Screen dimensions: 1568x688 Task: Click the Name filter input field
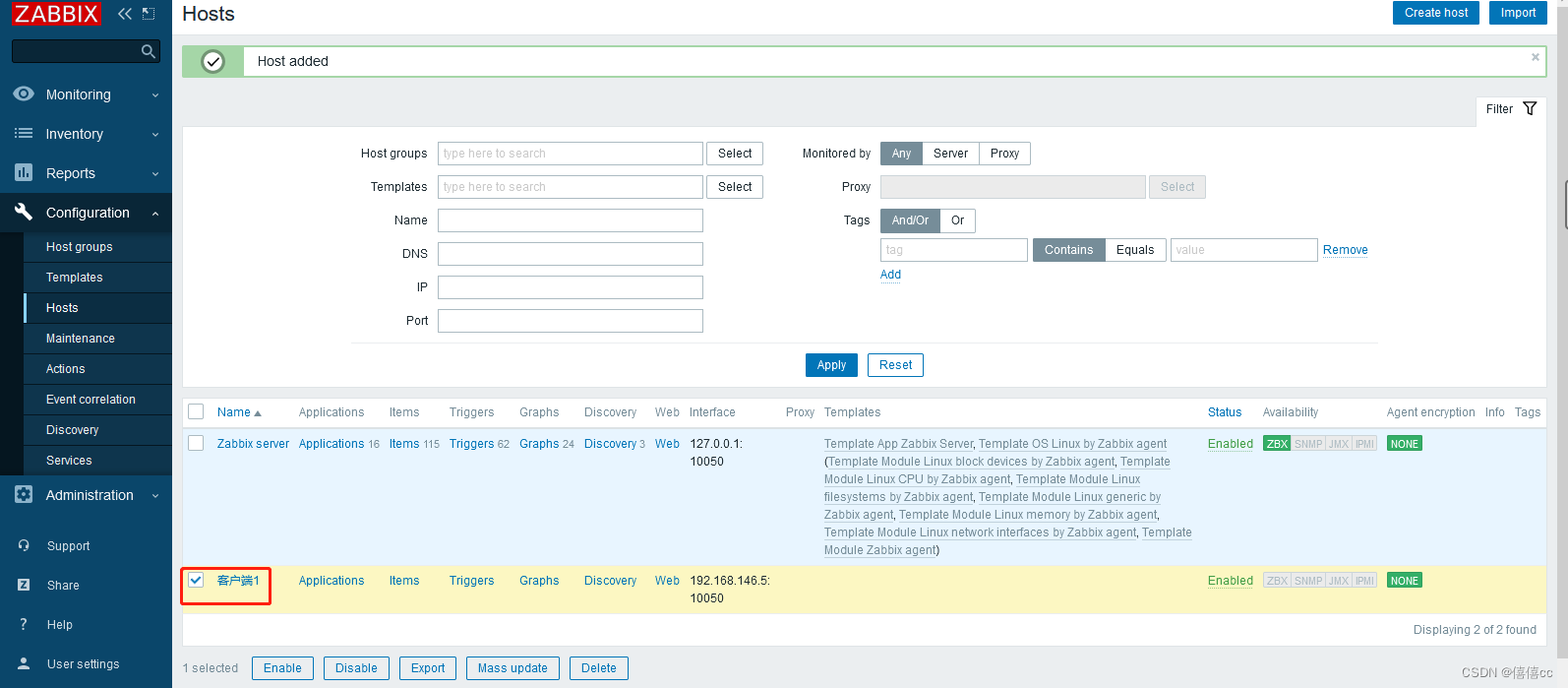[571, 220]
